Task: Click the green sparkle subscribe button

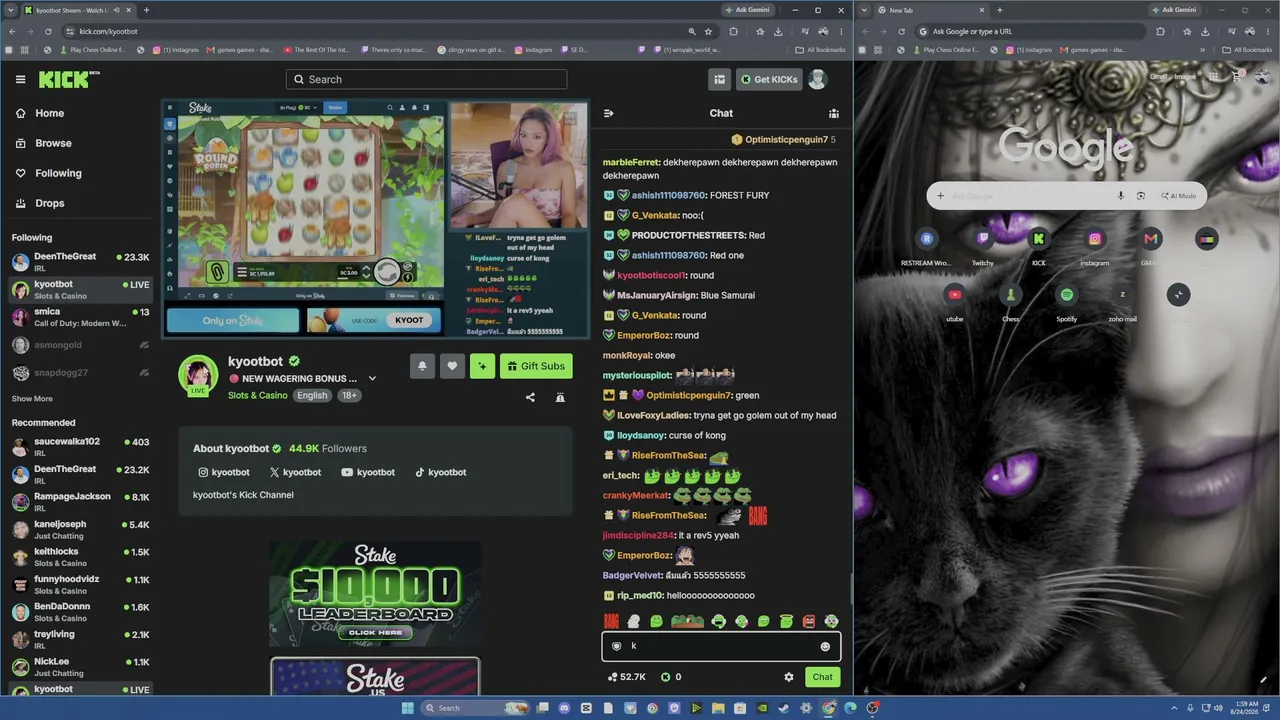Action: pos(482,366)
